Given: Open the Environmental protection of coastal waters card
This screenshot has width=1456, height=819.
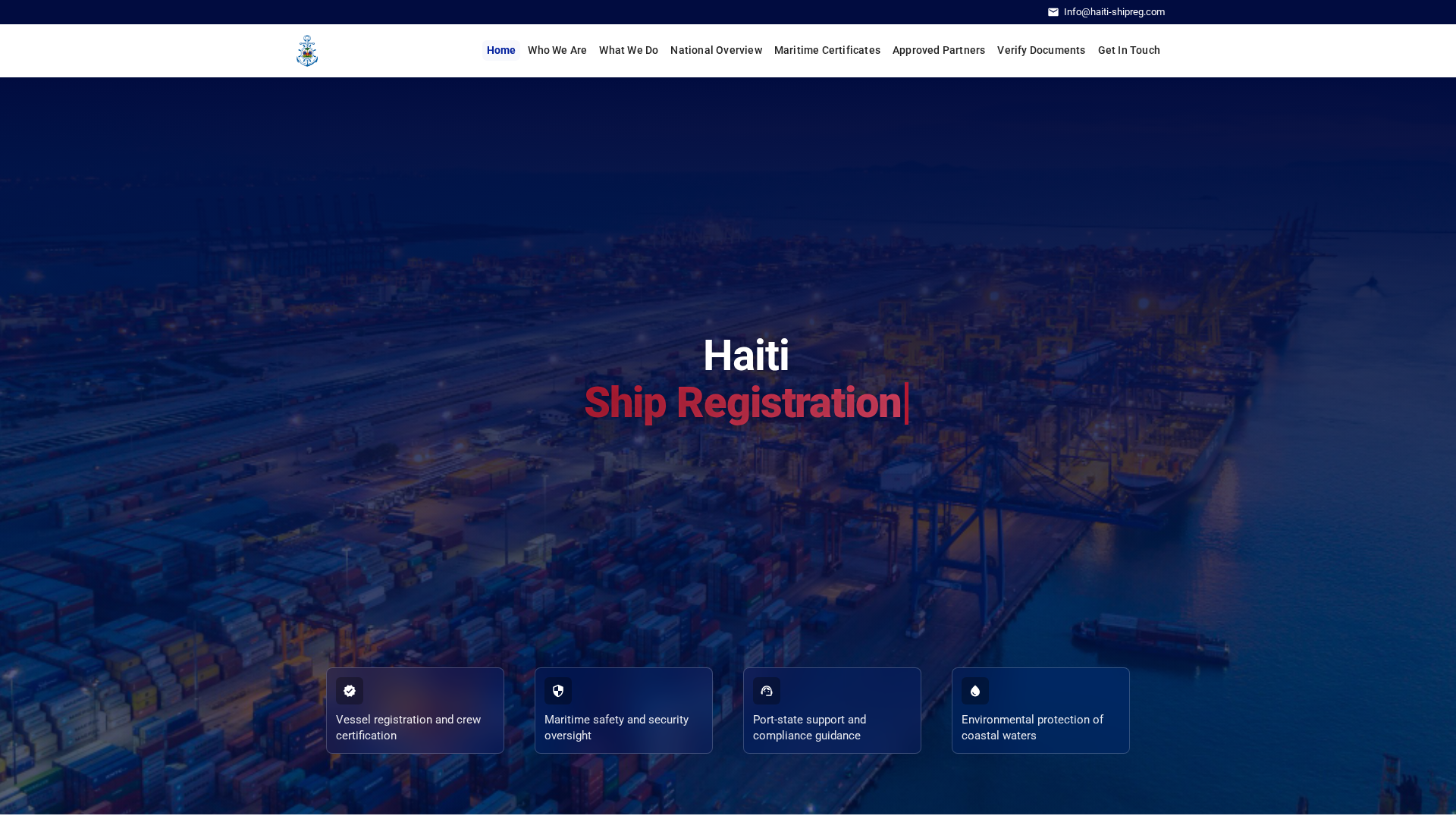Looking at the screenshot, I should 1040,711.
